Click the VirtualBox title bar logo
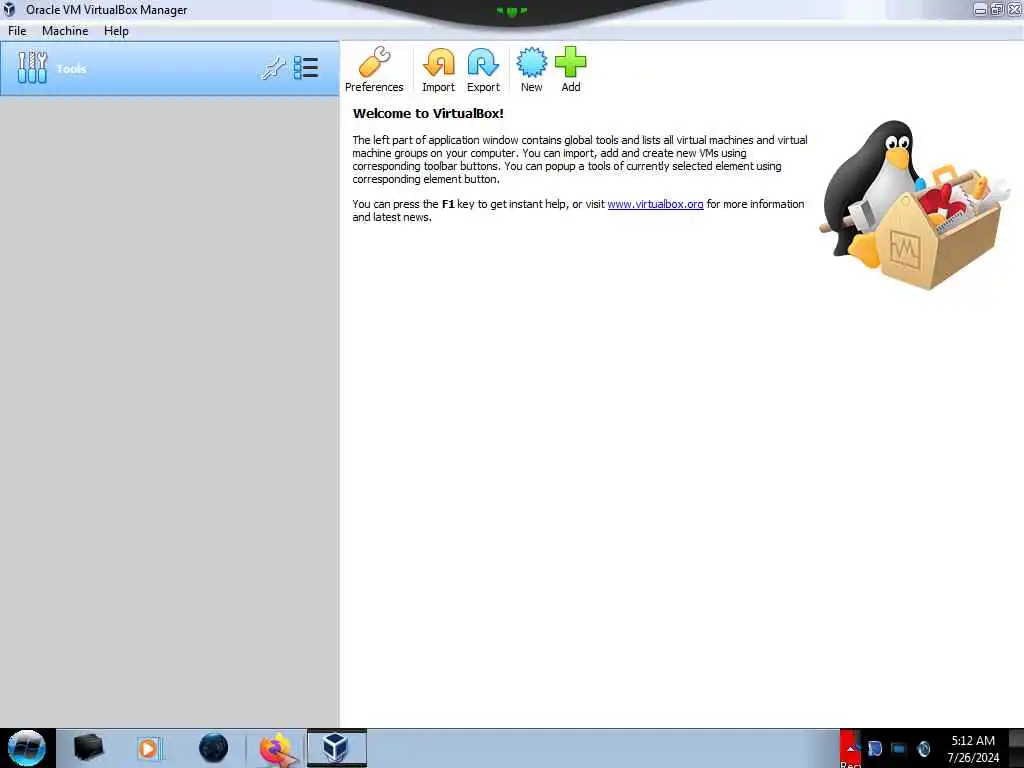1024x768 pixels. pyautogui.click(x=9, y=9)
